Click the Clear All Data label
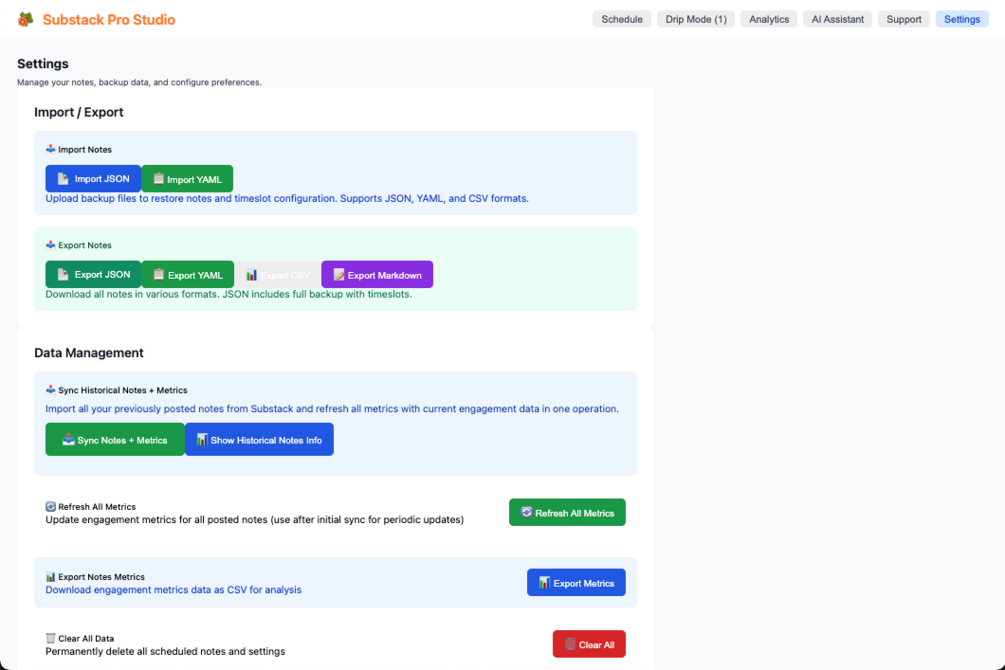The image size is (1005, 670). coord(86,639)
